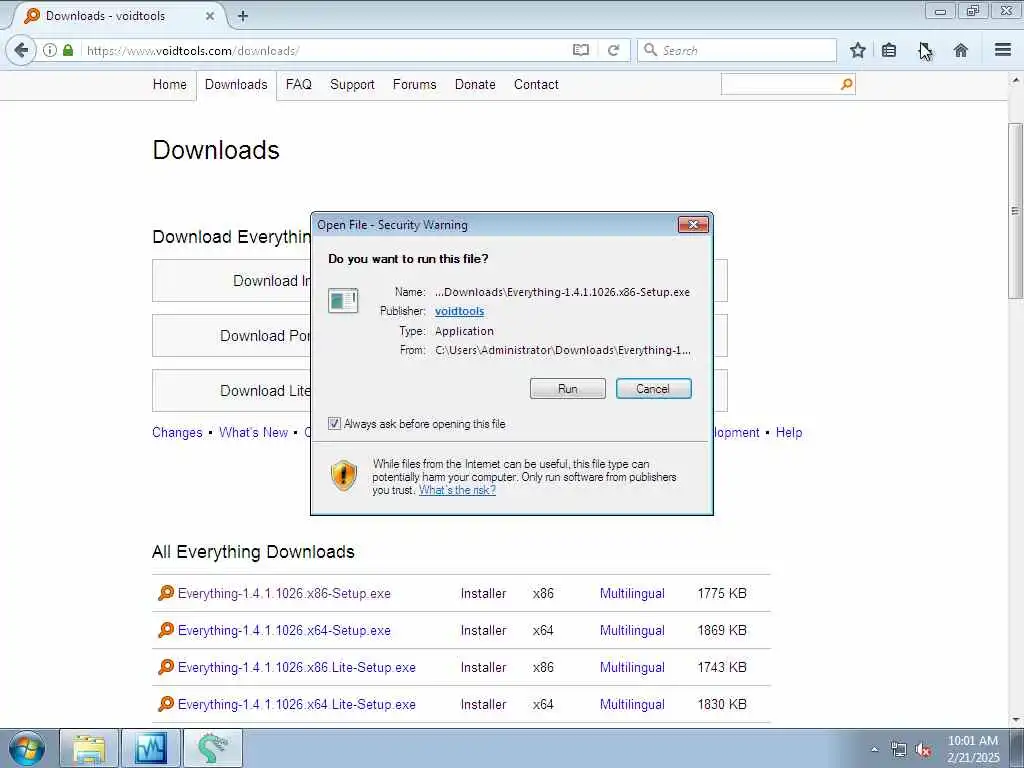Download Everything-1.4.1.1026.x86-Setup.exe link
Image resolution: width=1024 pixels, height=768 pixels.
(x=284, y=593)
